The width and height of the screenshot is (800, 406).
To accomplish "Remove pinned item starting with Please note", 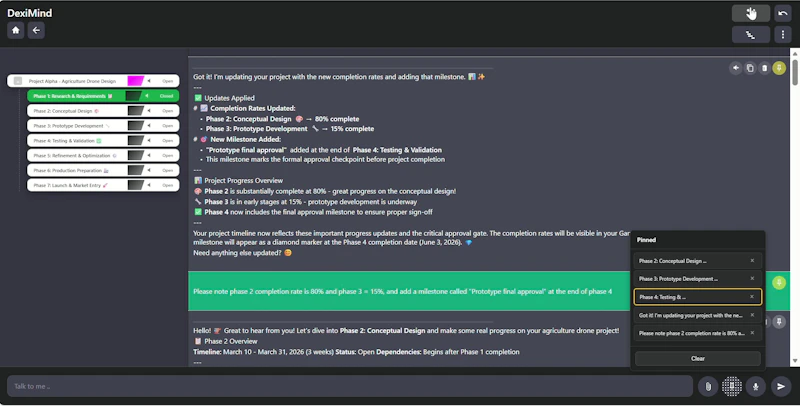I will [752, 333].
